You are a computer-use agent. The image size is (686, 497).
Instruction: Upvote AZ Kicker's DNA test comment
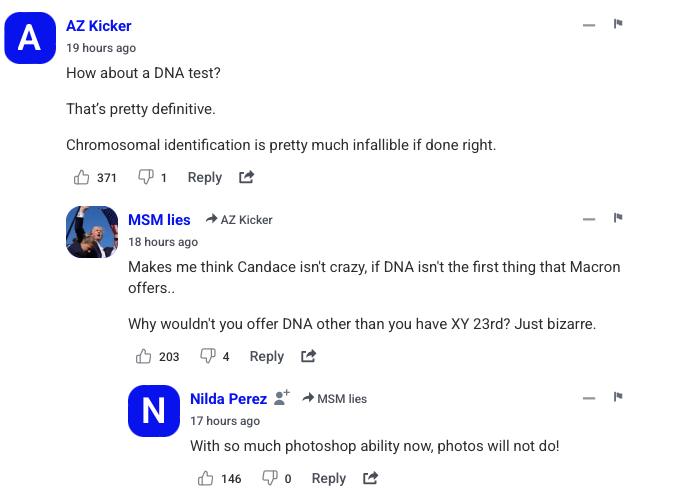82,177
